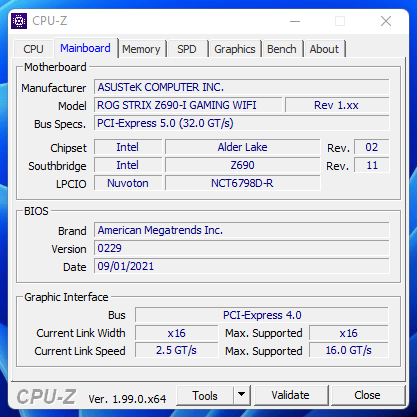The image size is (417, 417).
Task: Select the Mainboard tab
Action: click(86, 48)
